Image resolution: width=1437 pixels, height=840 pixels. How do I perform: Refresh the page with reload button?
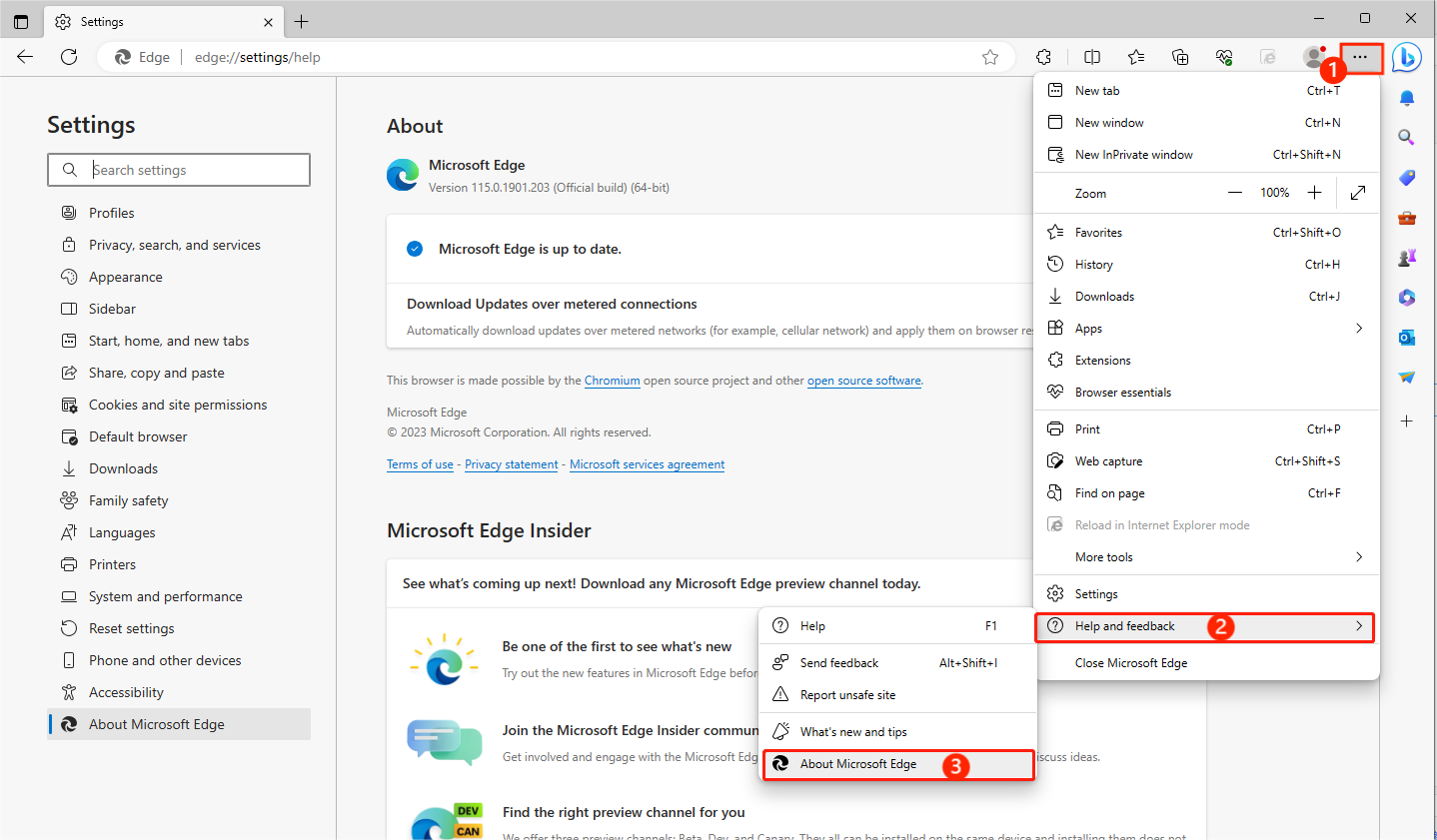coord(69,57)
